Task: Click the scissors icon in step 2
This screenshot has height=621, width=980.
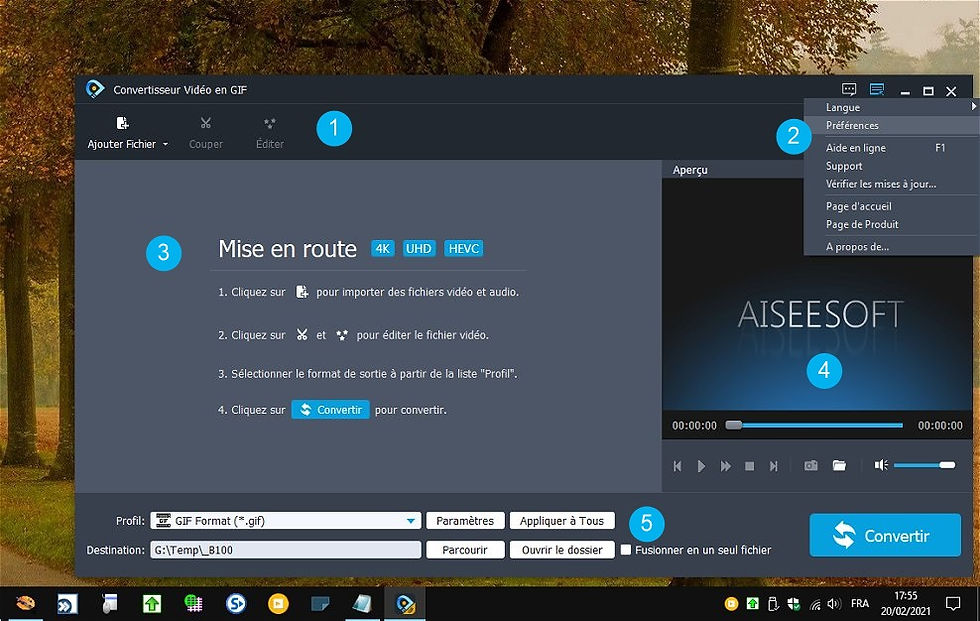Action: (x=302, y=335)
